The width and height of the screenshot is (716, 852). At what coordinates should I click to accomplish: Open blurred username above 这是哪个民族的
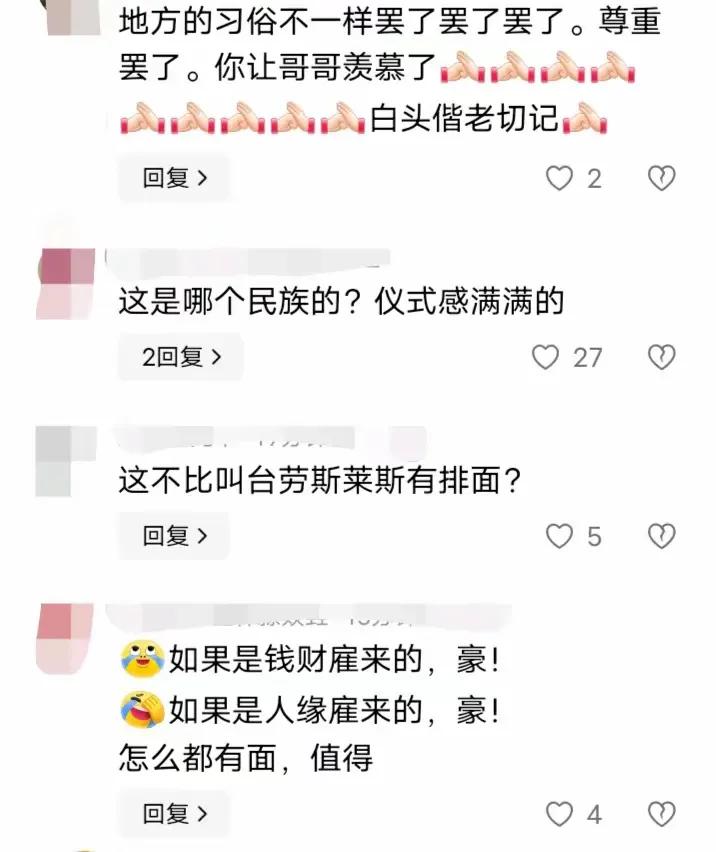[247, 260]
